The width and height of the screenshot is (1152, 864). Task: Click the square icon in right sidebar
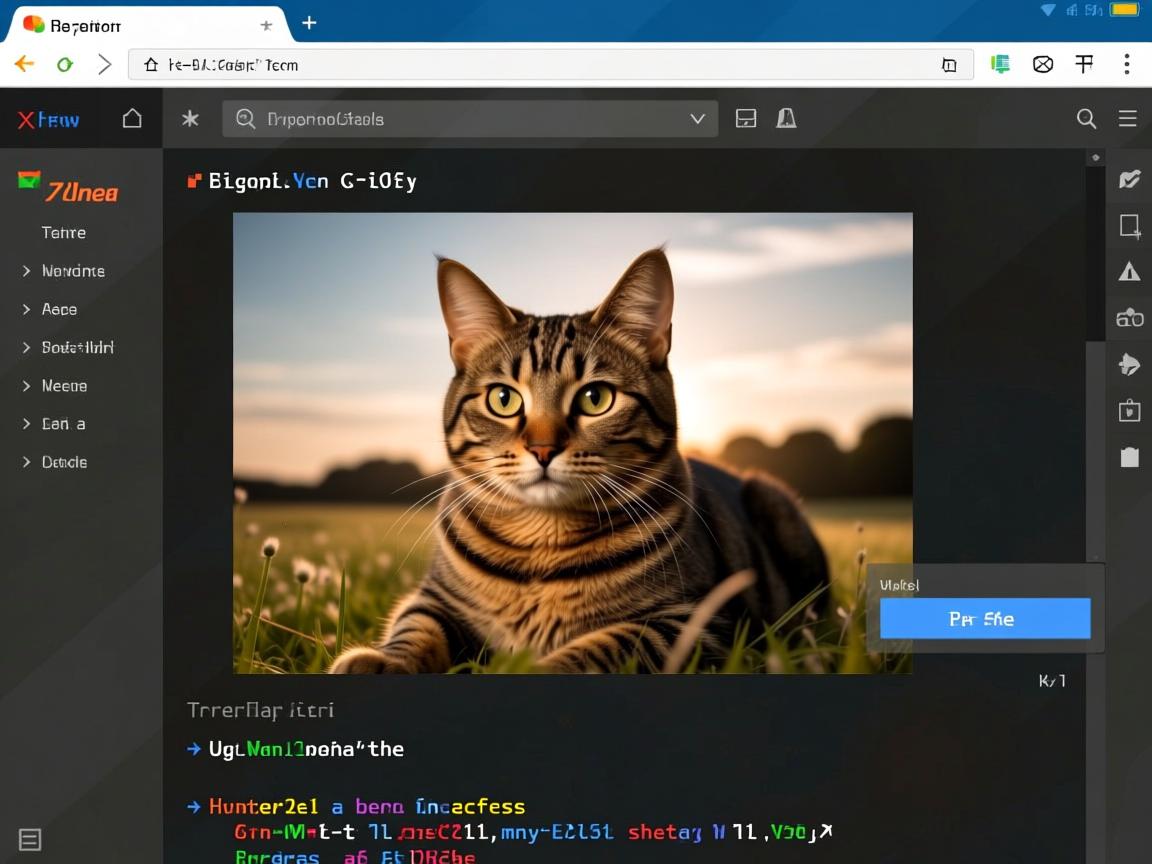pos(1129,225)
